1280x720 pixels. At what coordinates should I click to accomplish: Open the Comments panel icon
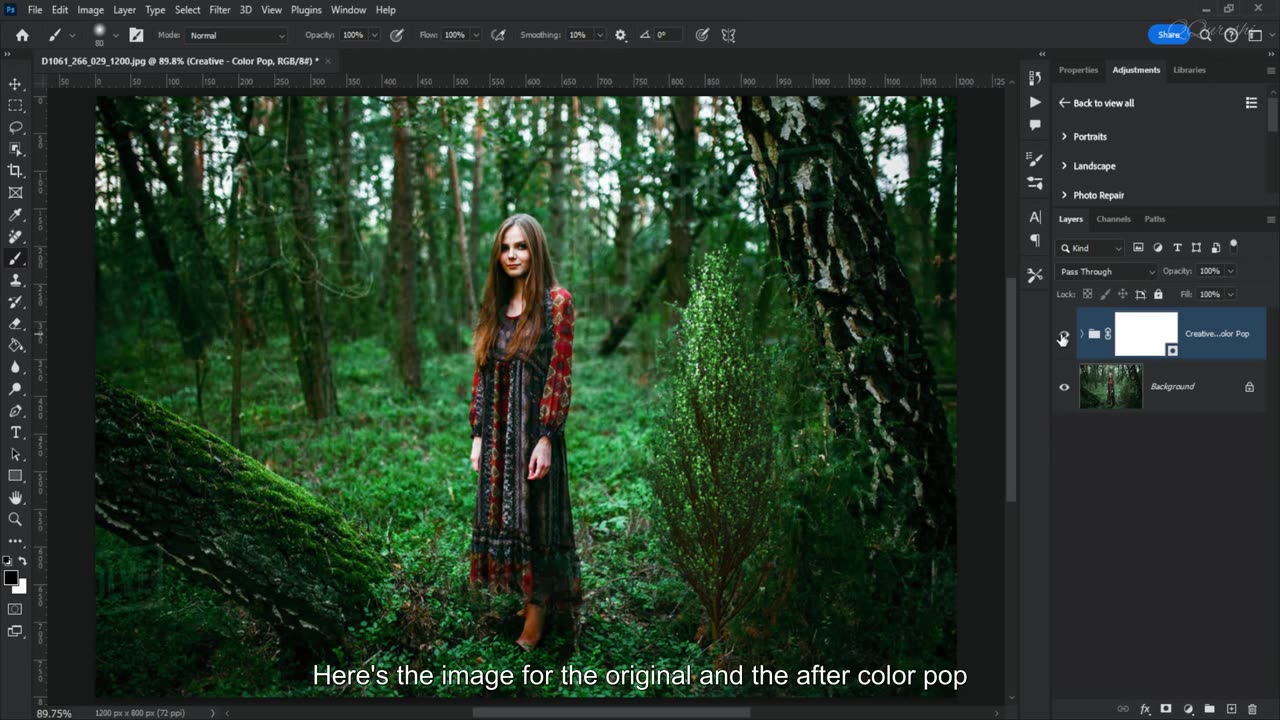[x=1035, y=125]
